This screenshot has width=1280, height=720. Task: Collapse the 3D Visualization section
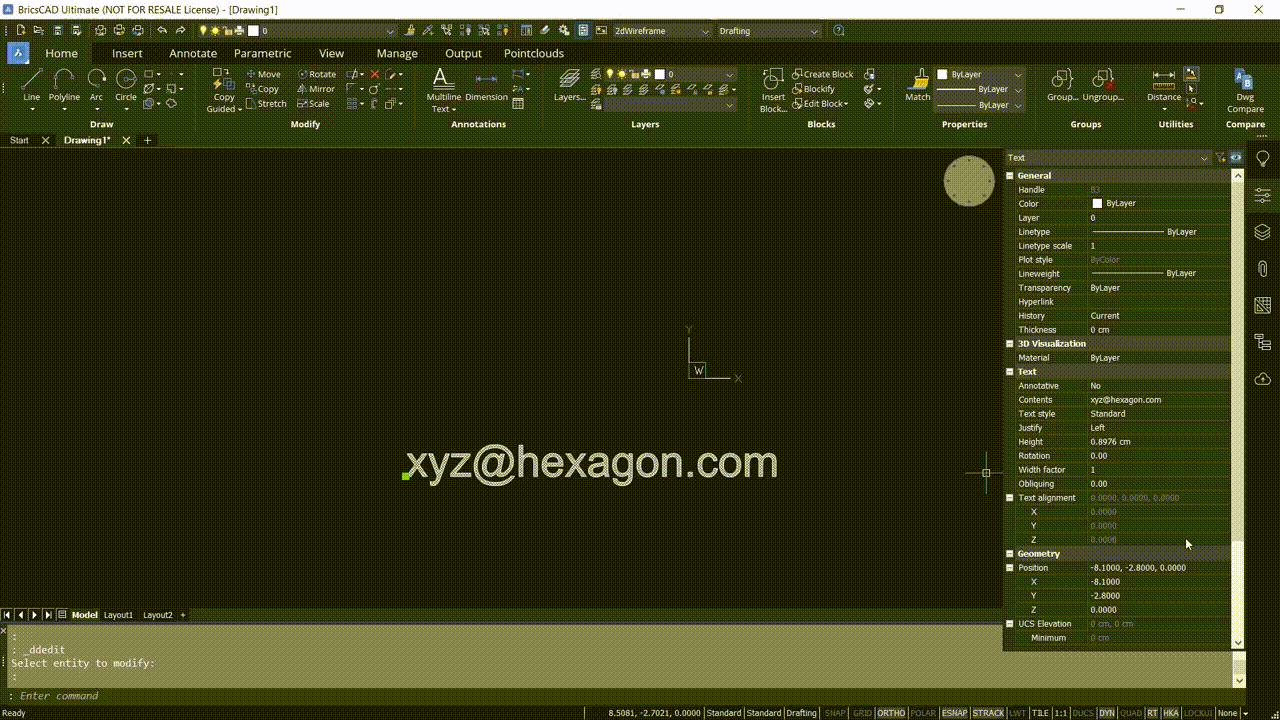tap(1010, 344)
